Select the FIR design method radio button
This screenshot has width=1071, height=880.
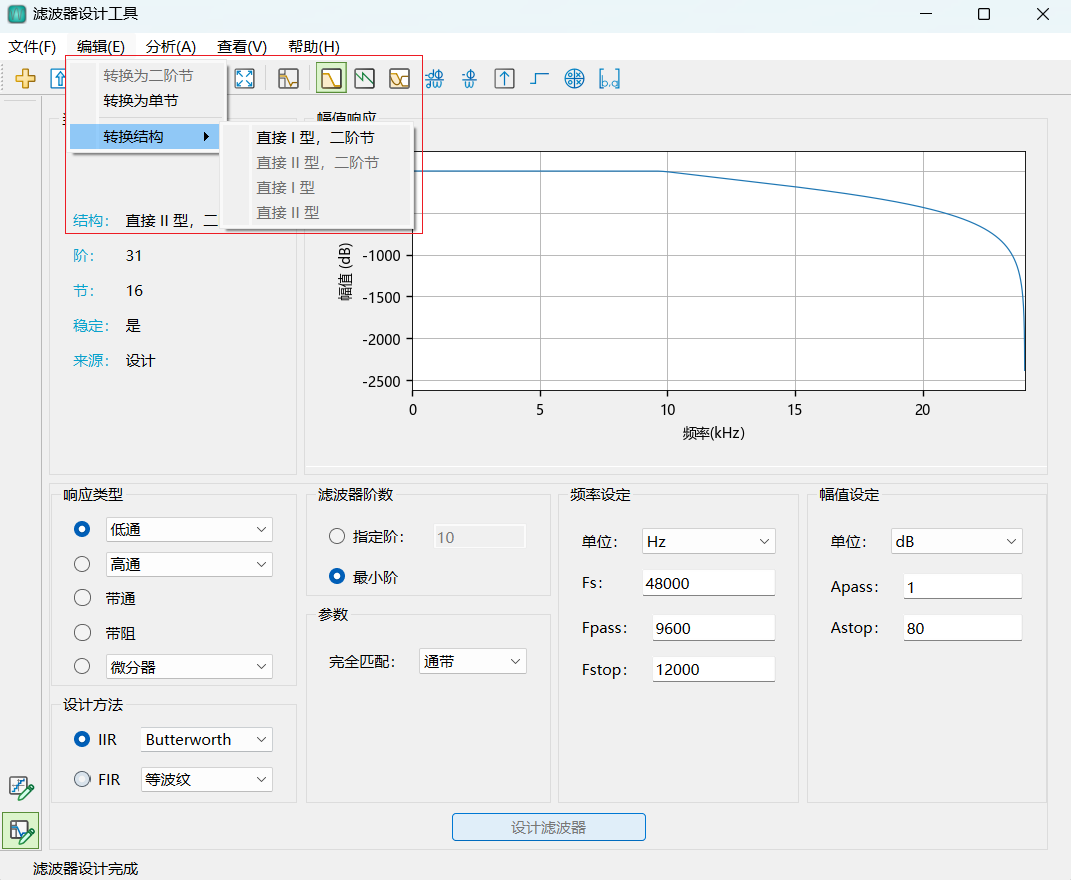pos(82,779)
